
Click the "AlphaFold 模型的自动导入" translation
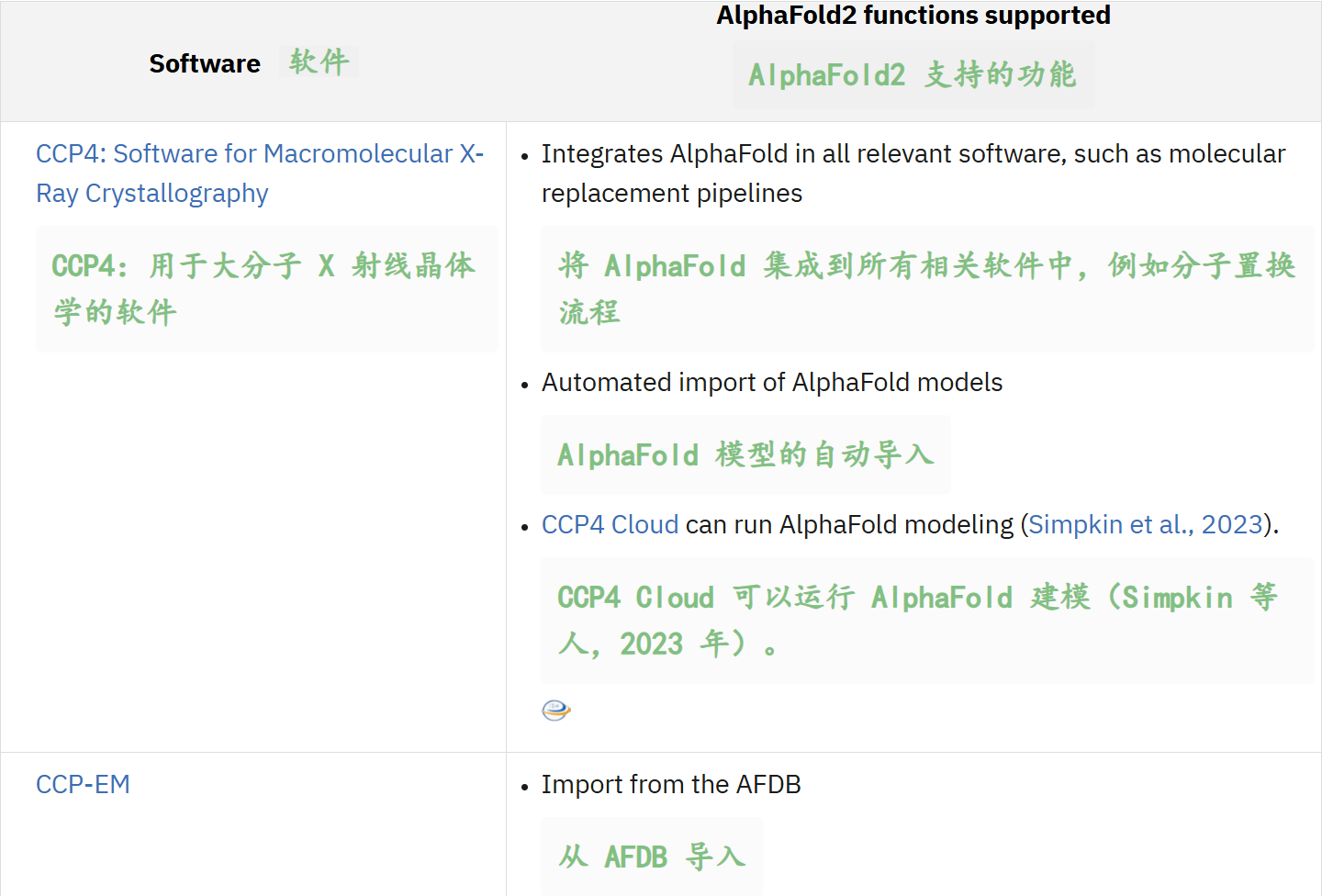[745, 454]
